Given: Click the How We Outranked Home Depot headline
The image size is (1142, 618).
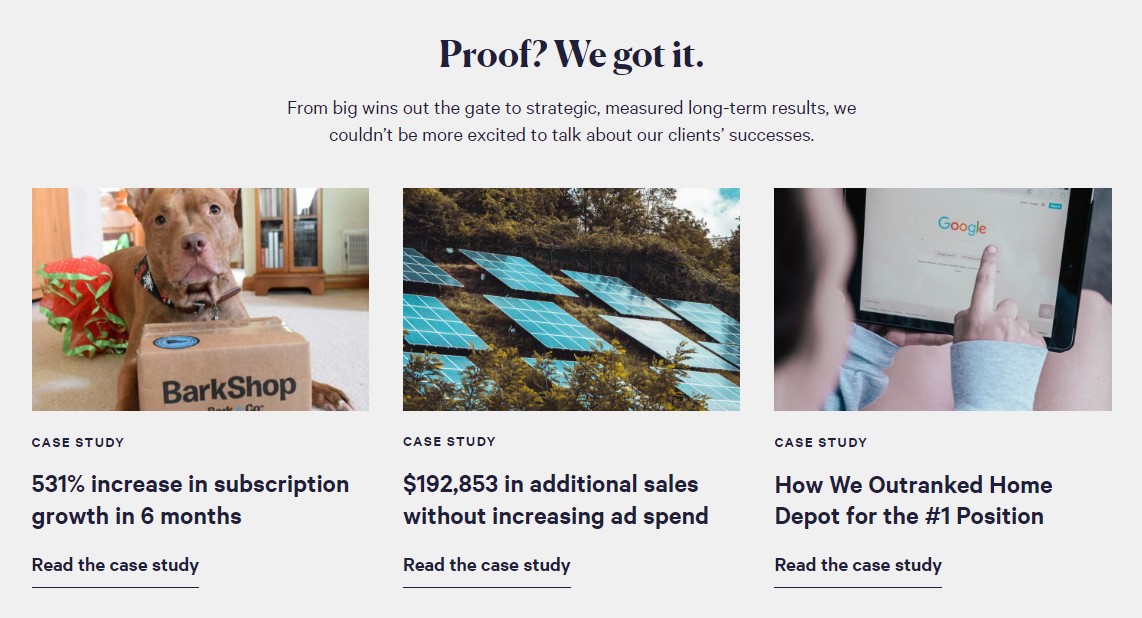Looking at the screenshot, I should point(913,500).
